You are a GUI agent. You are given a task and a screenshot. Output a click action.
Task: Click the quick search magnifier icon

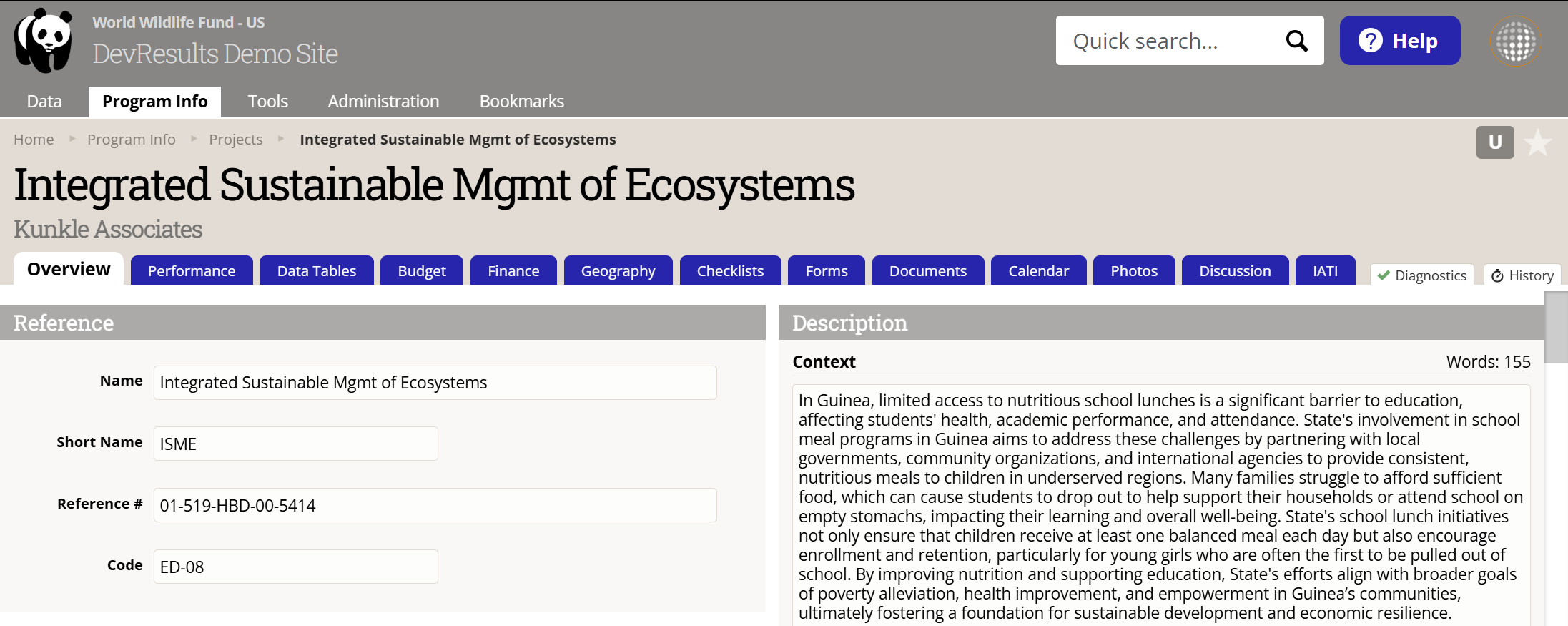tap(1296, 41)
